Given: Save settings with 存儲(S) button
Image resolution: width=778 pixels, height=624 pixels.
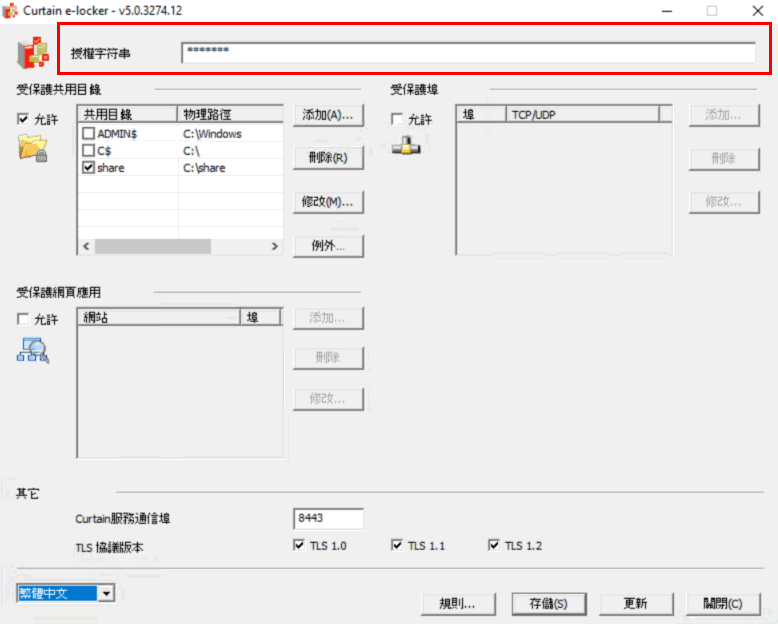Looking at the screenshot, I should point(549,604).
